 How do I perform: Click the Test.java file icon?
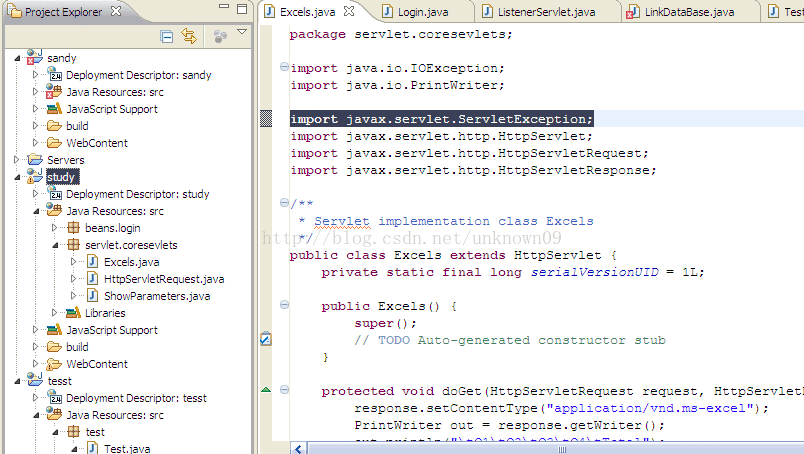pyautogui.click(x=92, y=448)
